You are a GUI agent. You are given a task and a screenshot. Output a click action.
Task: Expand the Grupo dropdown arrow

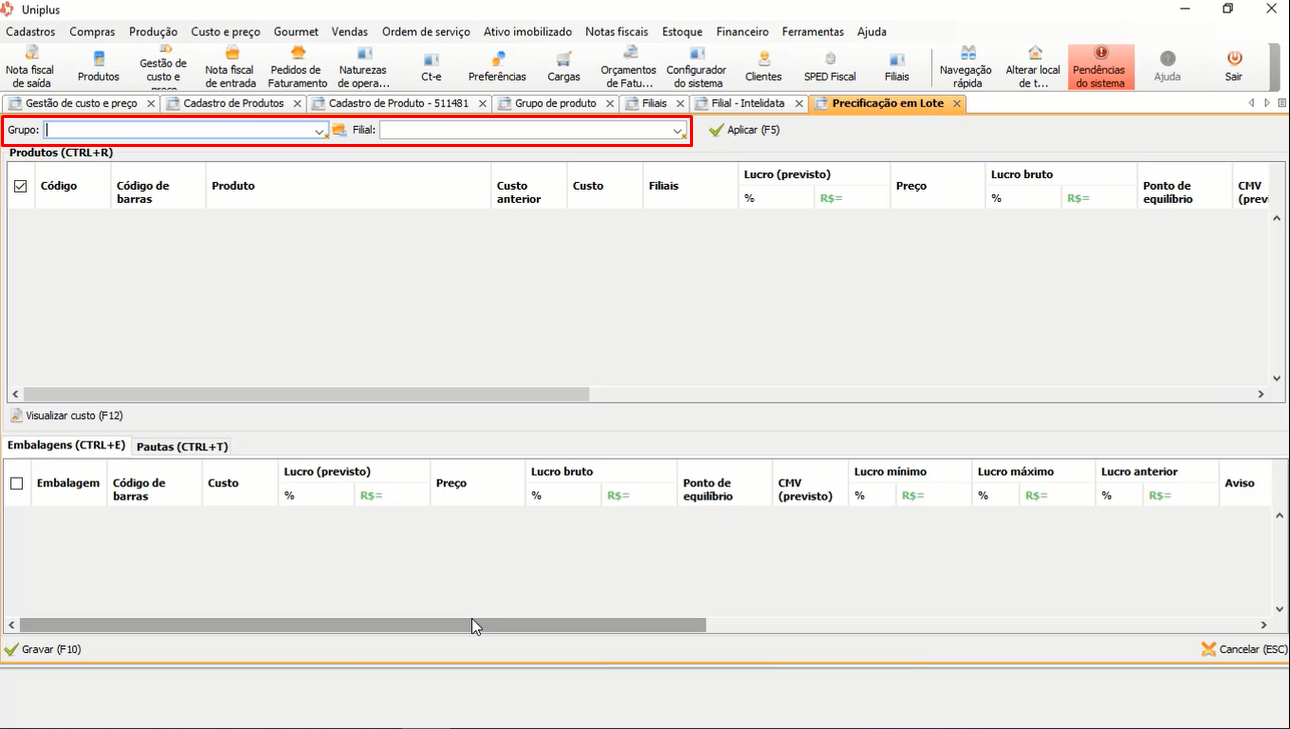tap(319, 131)
